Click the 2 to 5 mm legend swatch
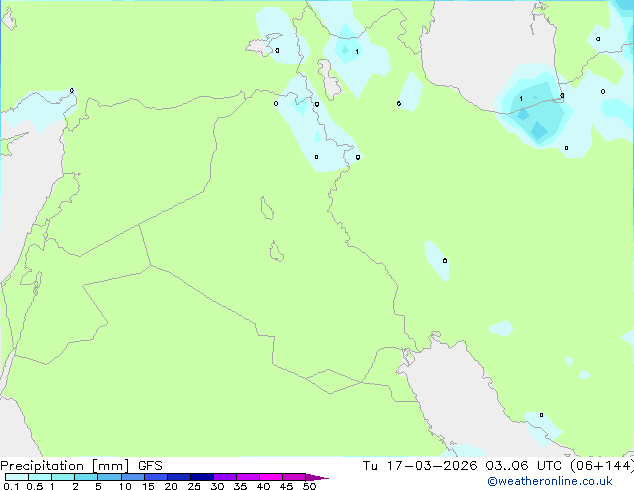This screenshot has height=490, width=634. point(86,477)
